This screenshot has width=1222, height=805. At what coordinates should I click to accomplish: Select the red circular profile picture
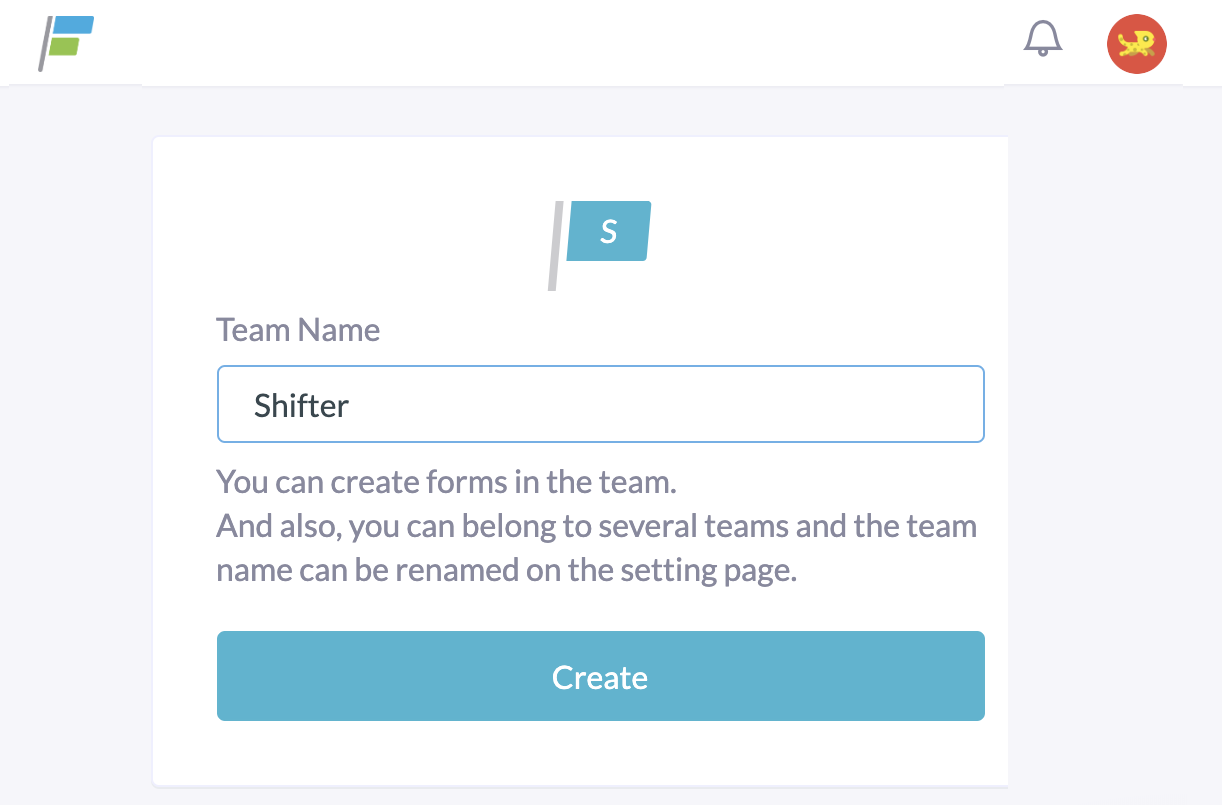[1137, 43]
